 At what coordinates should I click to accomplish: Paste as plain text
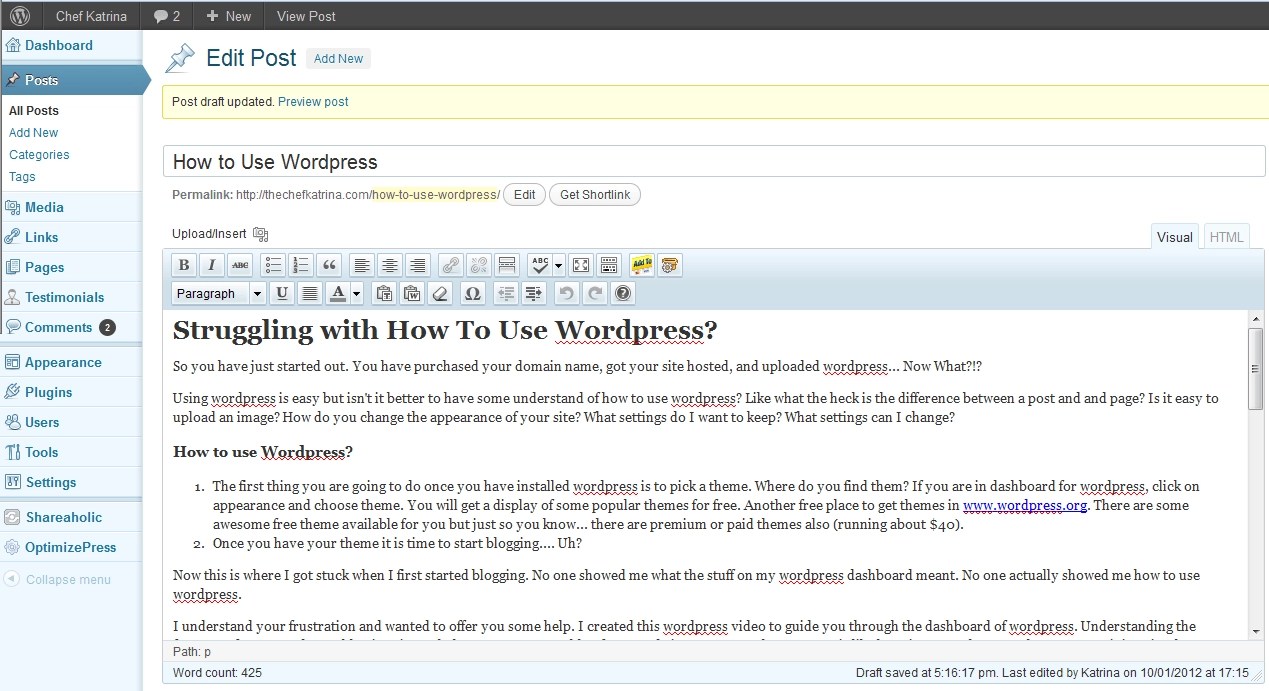point(383,293)
